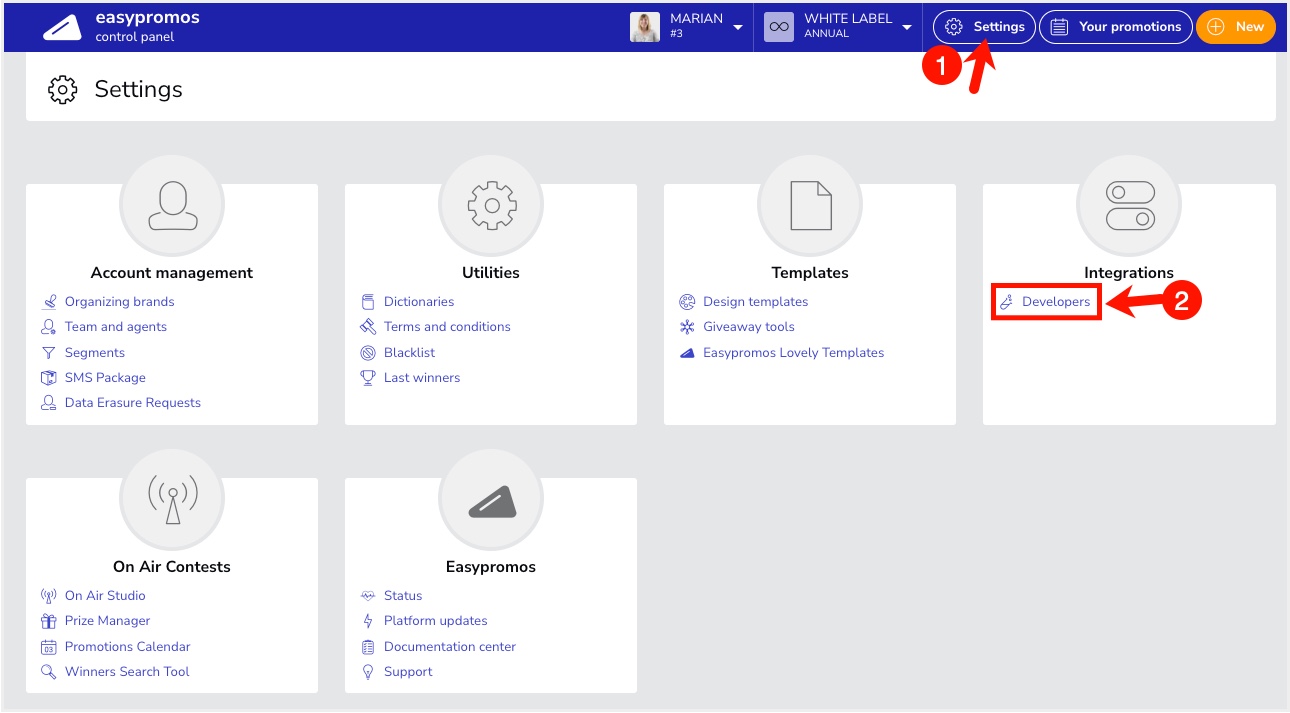Open Design templates link
Image resolution: width=1290 pixels, height=713 pixels.
click(755, 302)
